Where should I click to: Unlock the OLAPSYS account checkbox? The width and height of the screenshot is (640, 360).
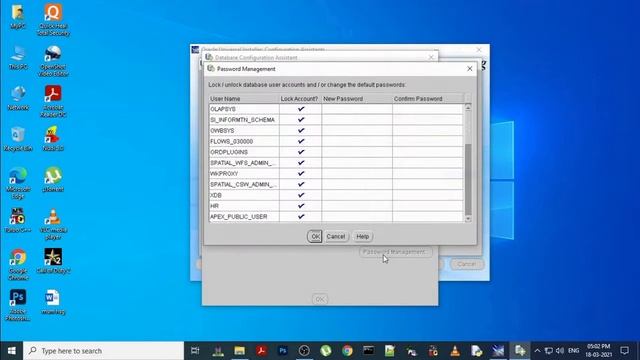[x=301, y=109]
